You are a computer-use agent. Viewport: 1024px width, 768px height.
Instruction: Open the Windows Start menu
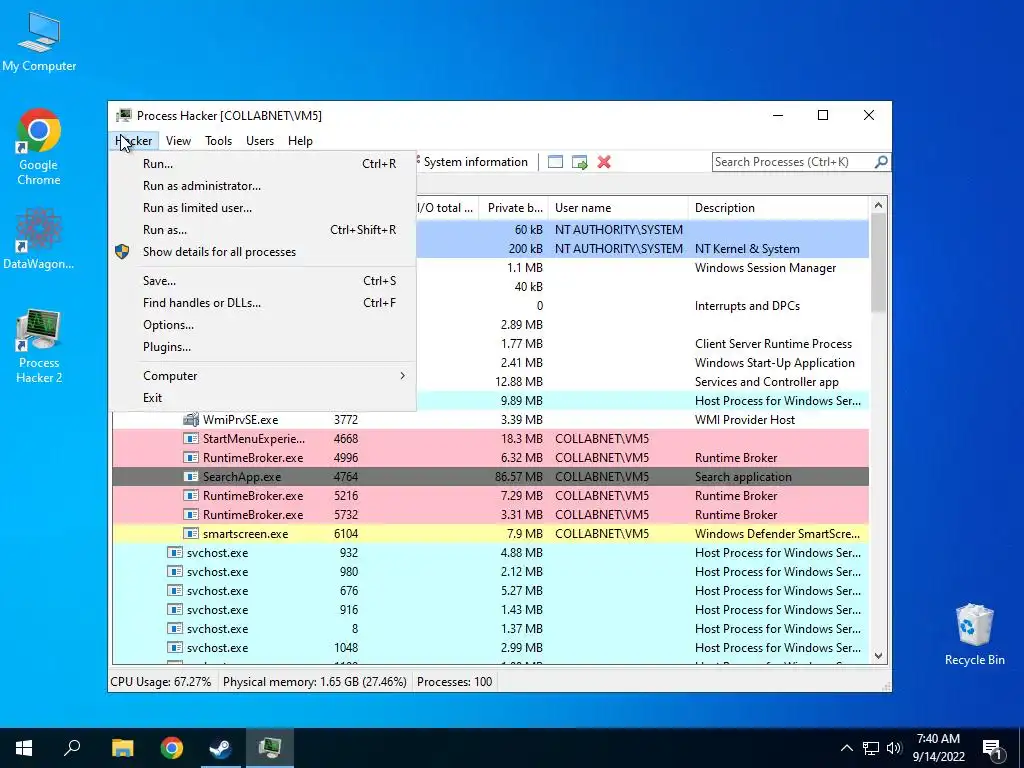24,748
